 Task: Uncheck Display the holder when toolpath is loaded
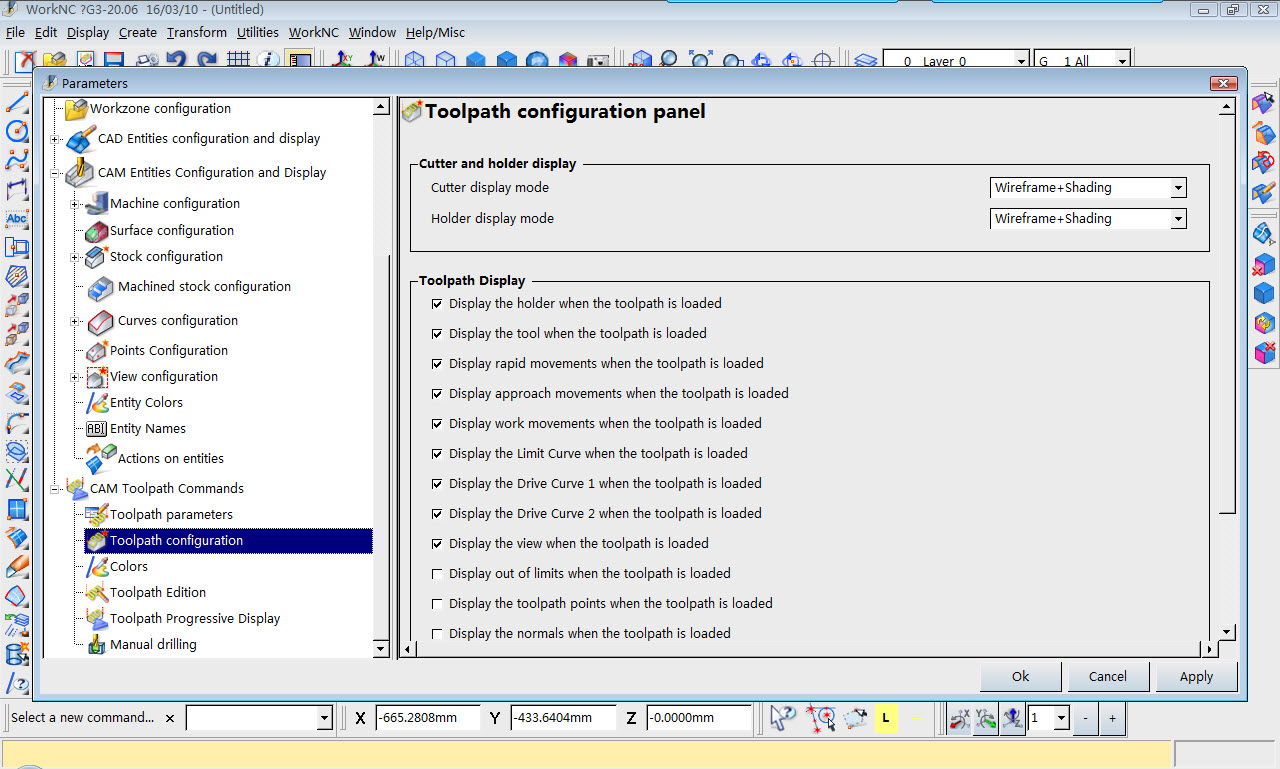pos(437,303)
